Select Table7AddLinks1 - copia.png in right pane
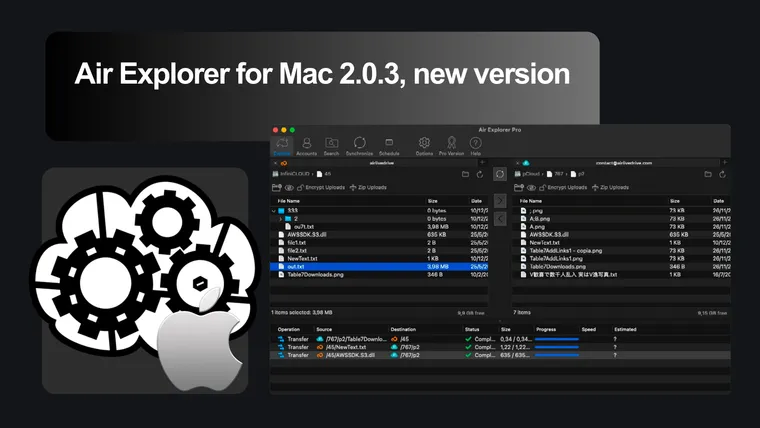The image size is (760, 428). [621, 251]
